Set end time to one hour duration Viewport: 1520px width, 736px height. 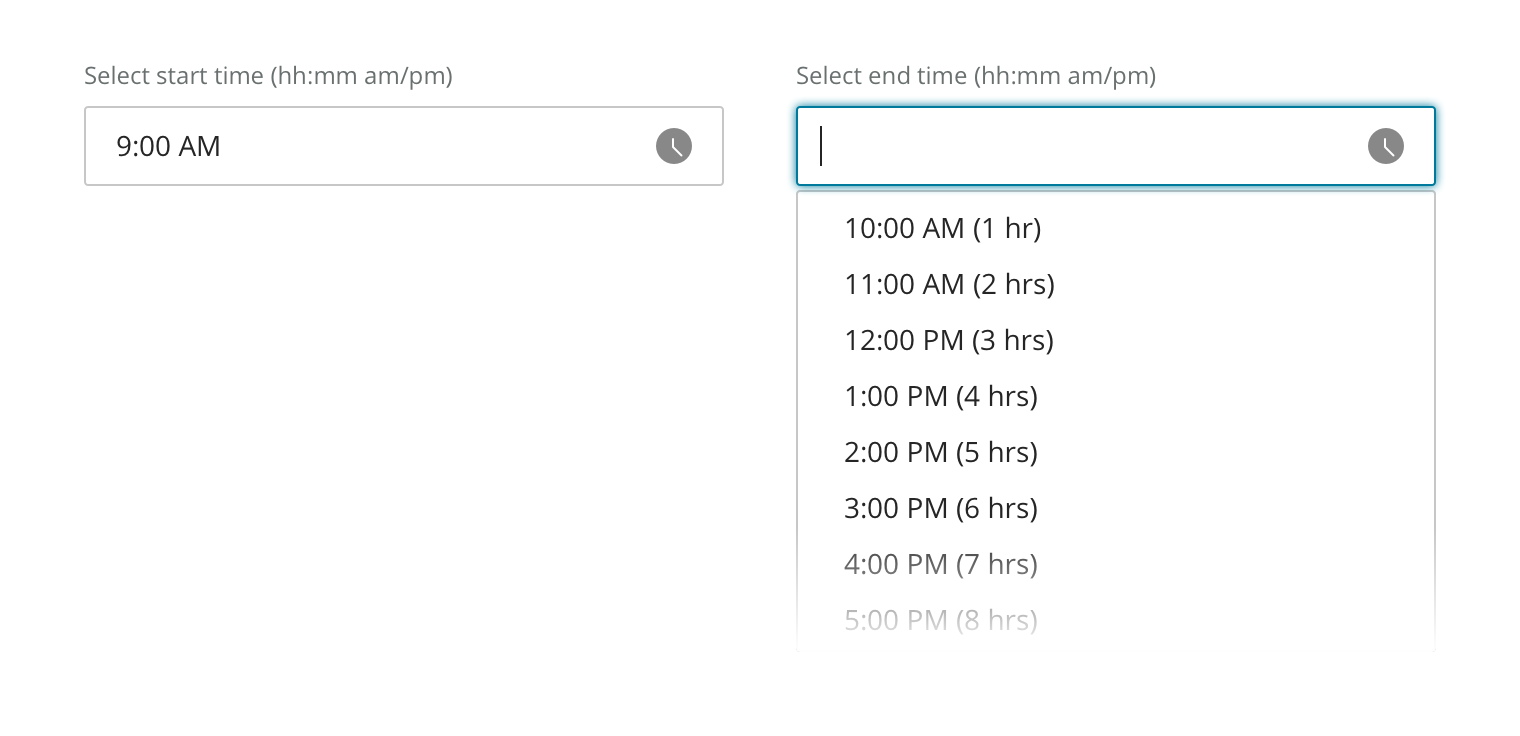942,228
